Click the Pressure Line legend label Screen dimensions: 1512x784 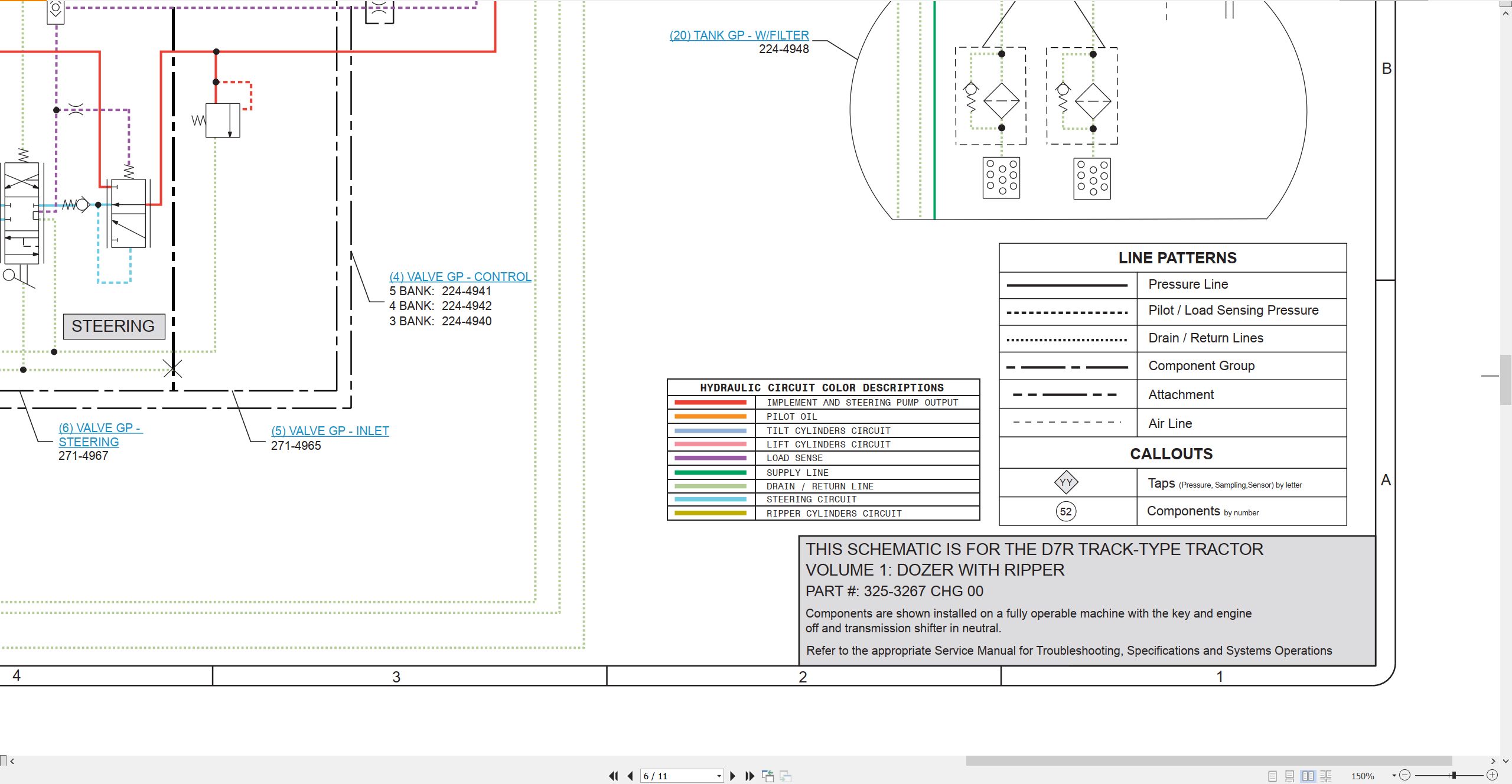coord(1188,285)
